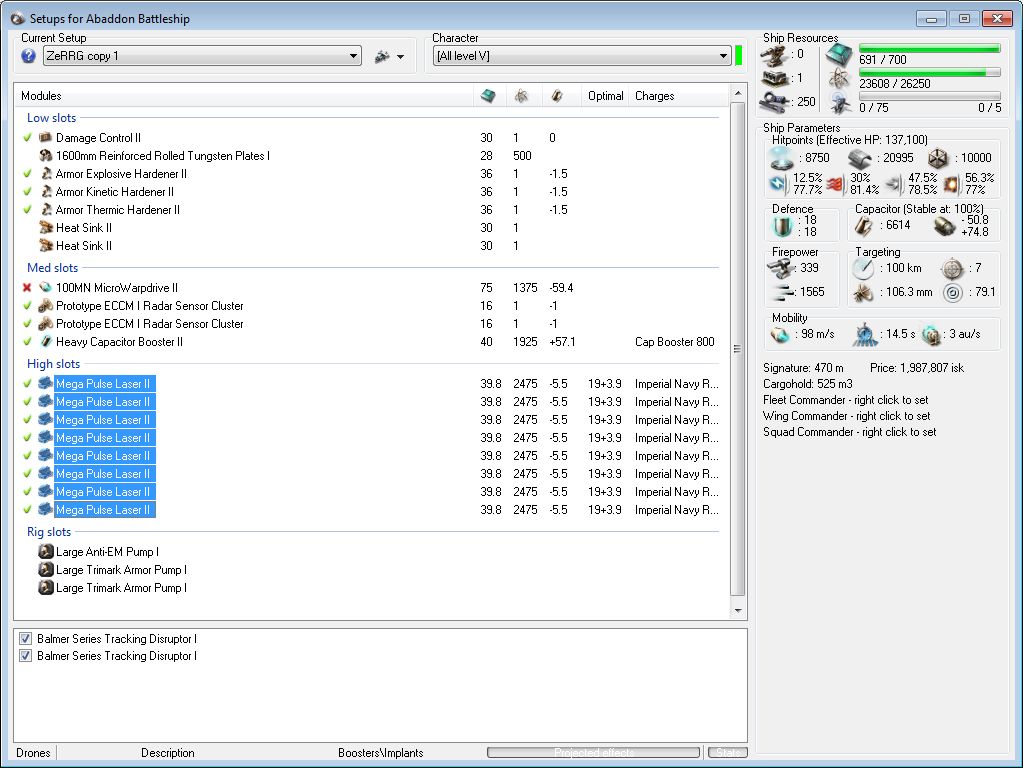Click the targeting range icon showing 100 km

pos(863,268)
